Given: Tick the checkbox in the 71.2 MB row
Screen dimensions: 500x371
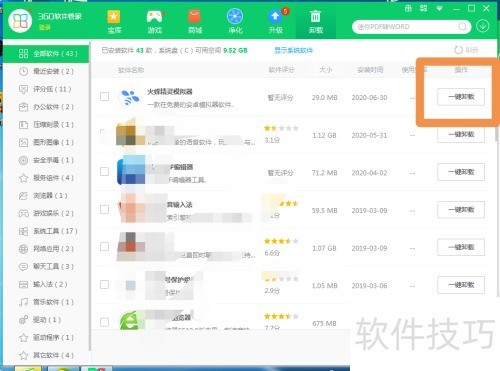Looking at the screenshot, I should (104, 171).
